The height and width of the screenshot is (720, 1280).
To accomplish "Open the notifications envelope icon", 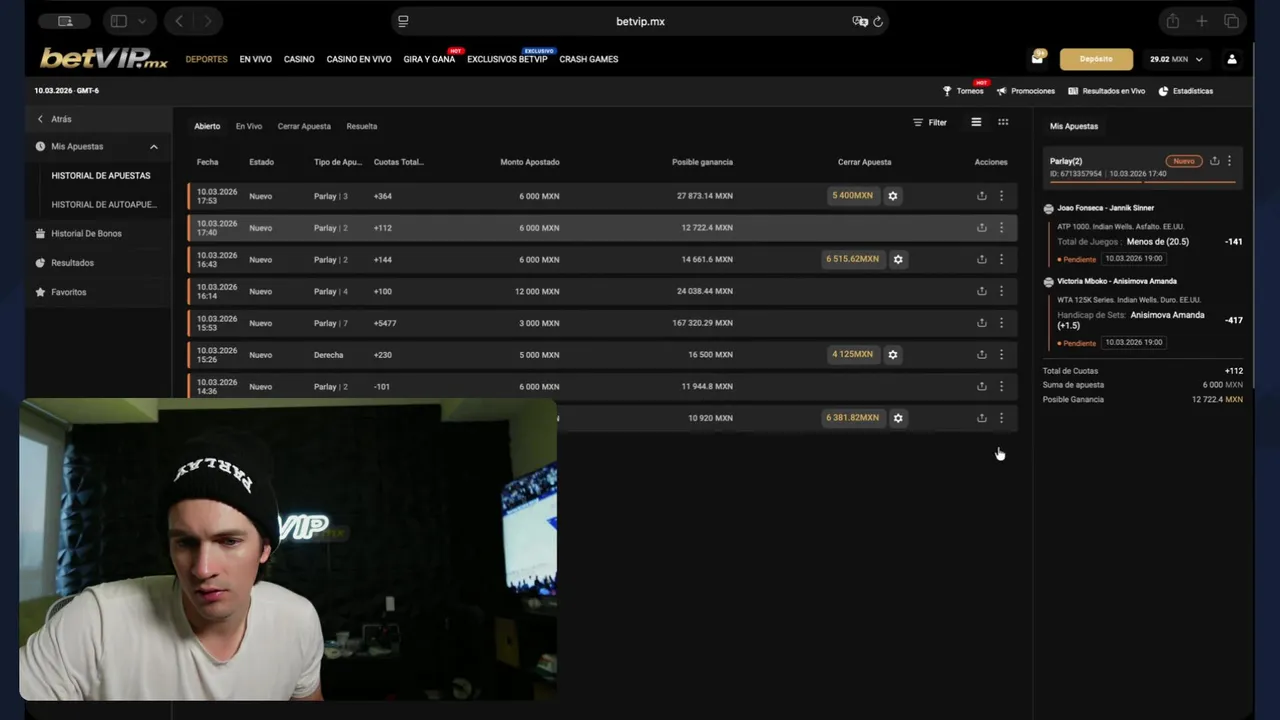I will (1038, 59).
